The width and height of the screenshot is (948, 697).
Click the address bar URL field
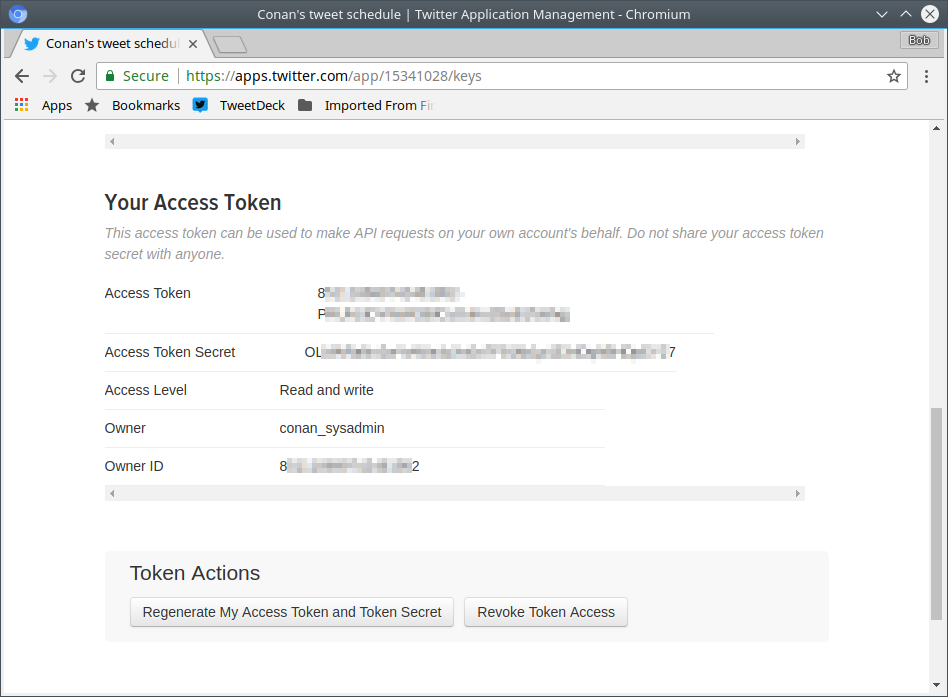[502, 76]
